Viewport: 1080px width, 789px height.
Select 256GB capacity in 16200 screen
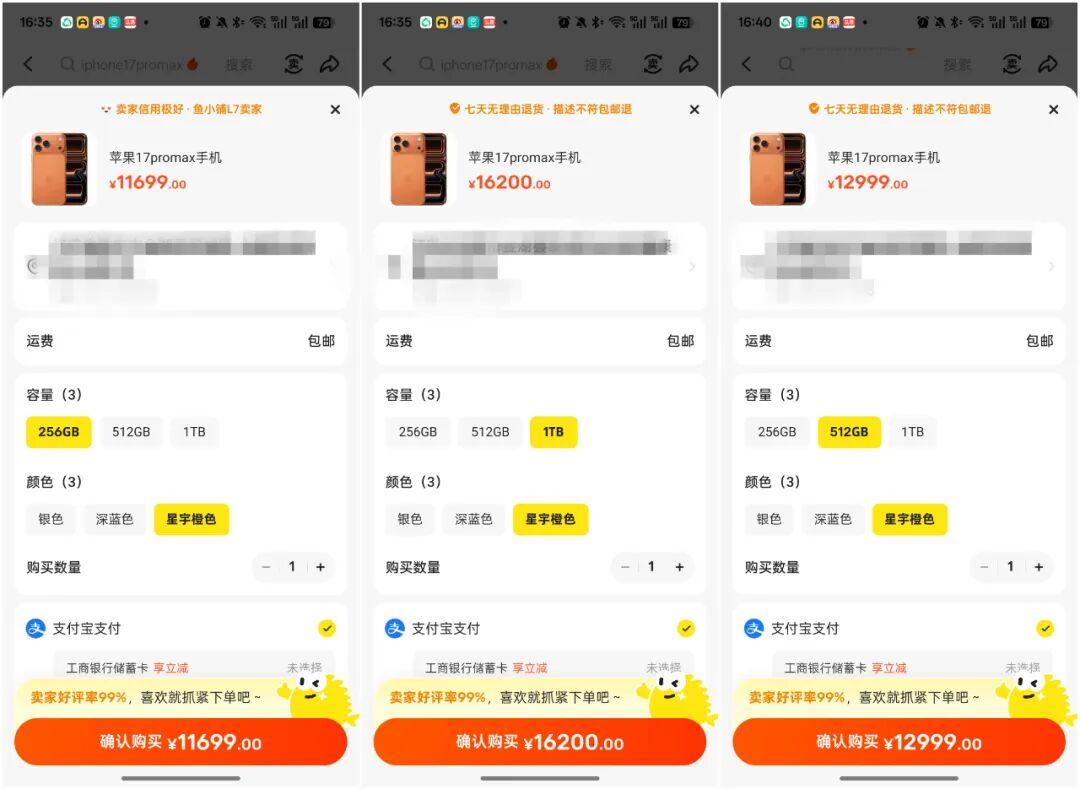(417, 432)
